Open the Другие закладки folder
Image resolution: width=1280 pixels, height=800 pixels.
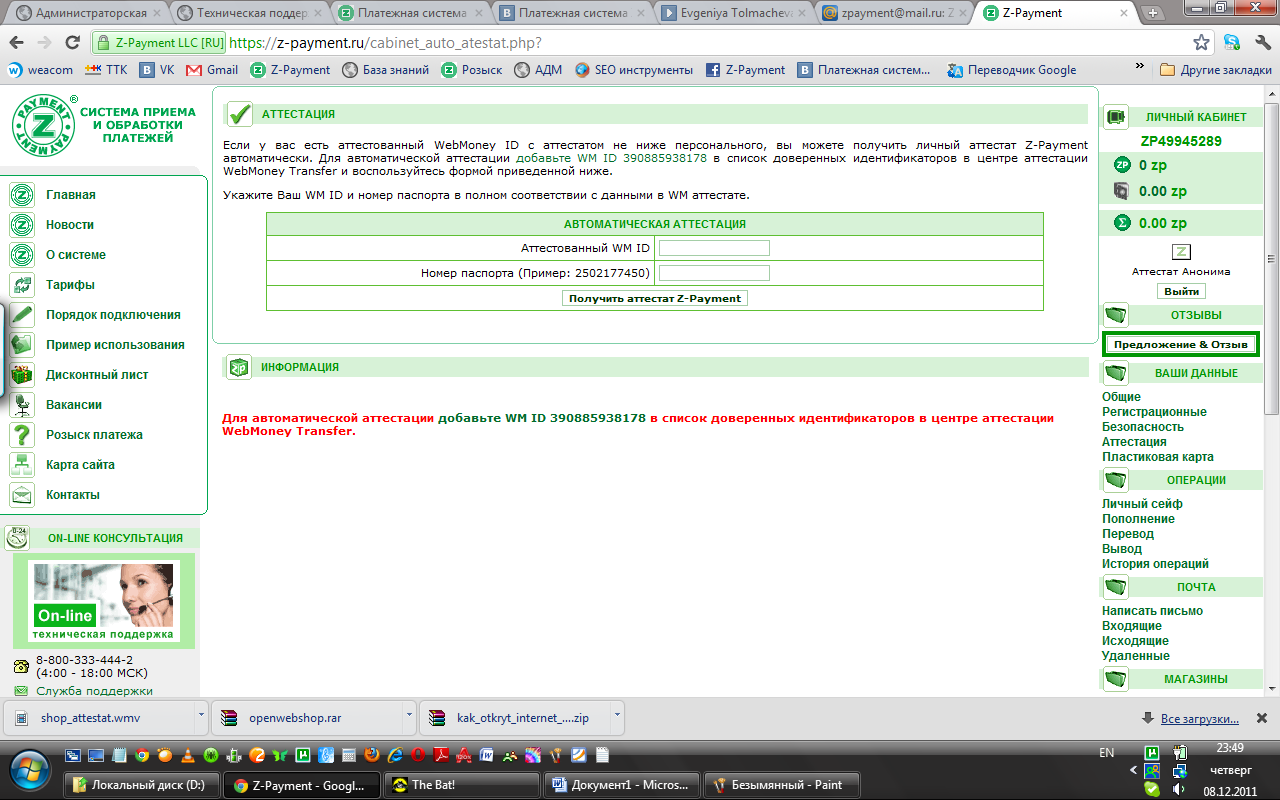1216,70
